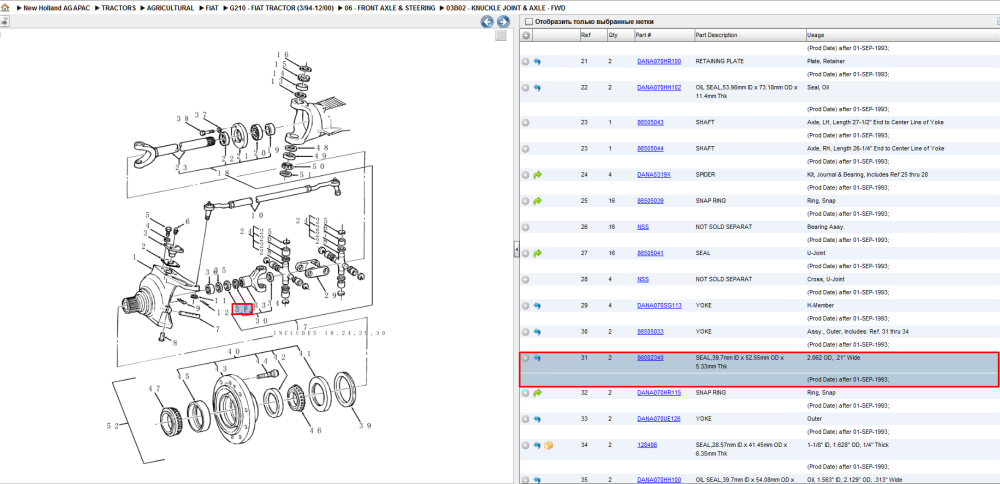Click the small square button above the diagram
The width and height of the screenshot is (1000, 484).
click(x=501, y=36)
